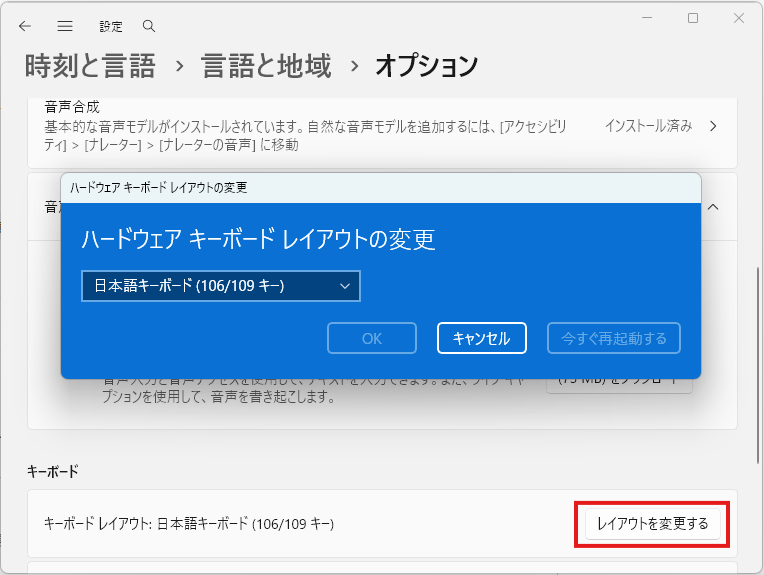The width and height of the screenshot is (764, 575).
Task: Click the キーボード section heading
Action: tap(53, 471)
